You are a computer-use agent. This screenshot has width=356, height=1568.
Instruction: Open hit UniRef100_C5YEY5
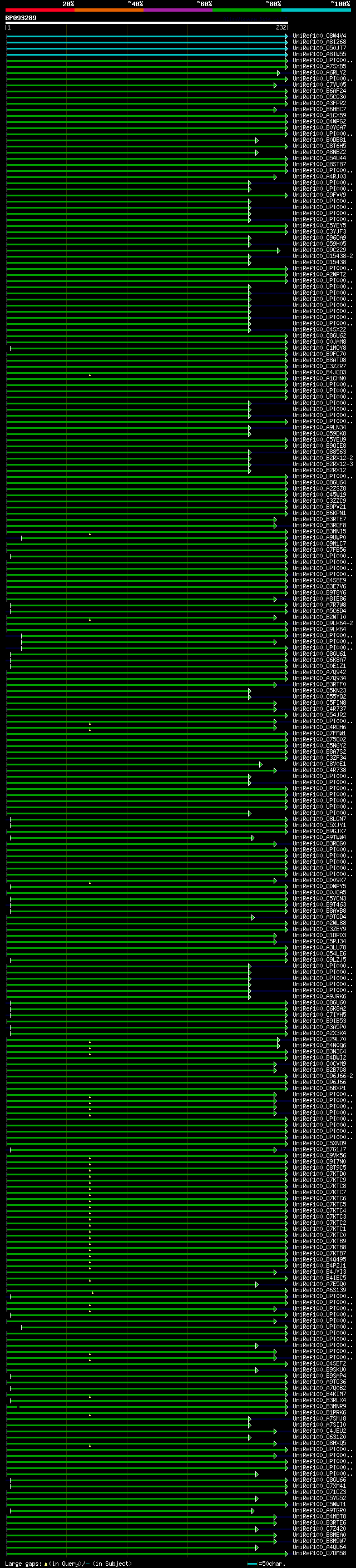click(x=319, y=225)
